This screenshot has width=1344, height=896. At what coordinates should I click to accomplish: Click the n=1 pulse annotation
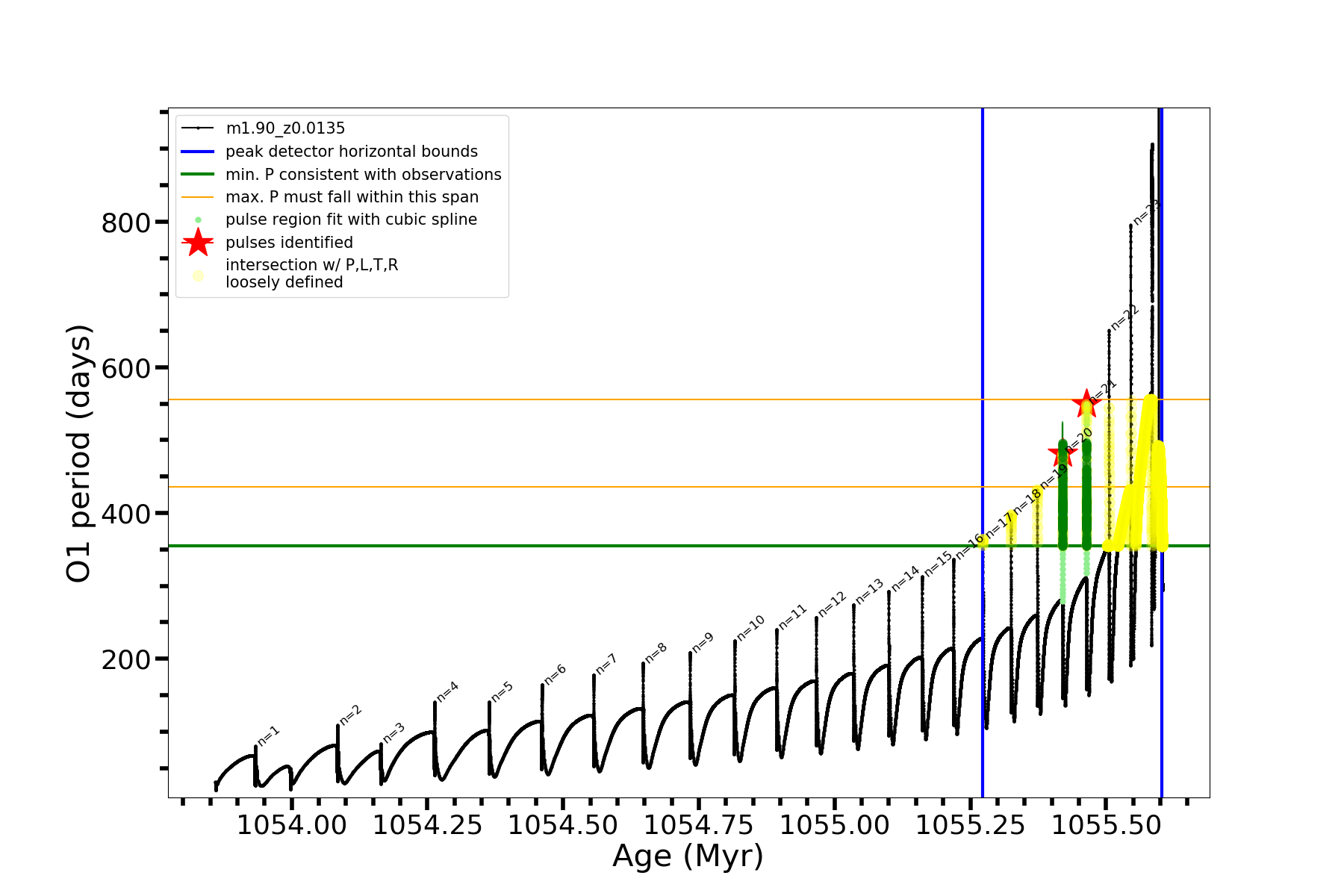click(x=269, y=735)
